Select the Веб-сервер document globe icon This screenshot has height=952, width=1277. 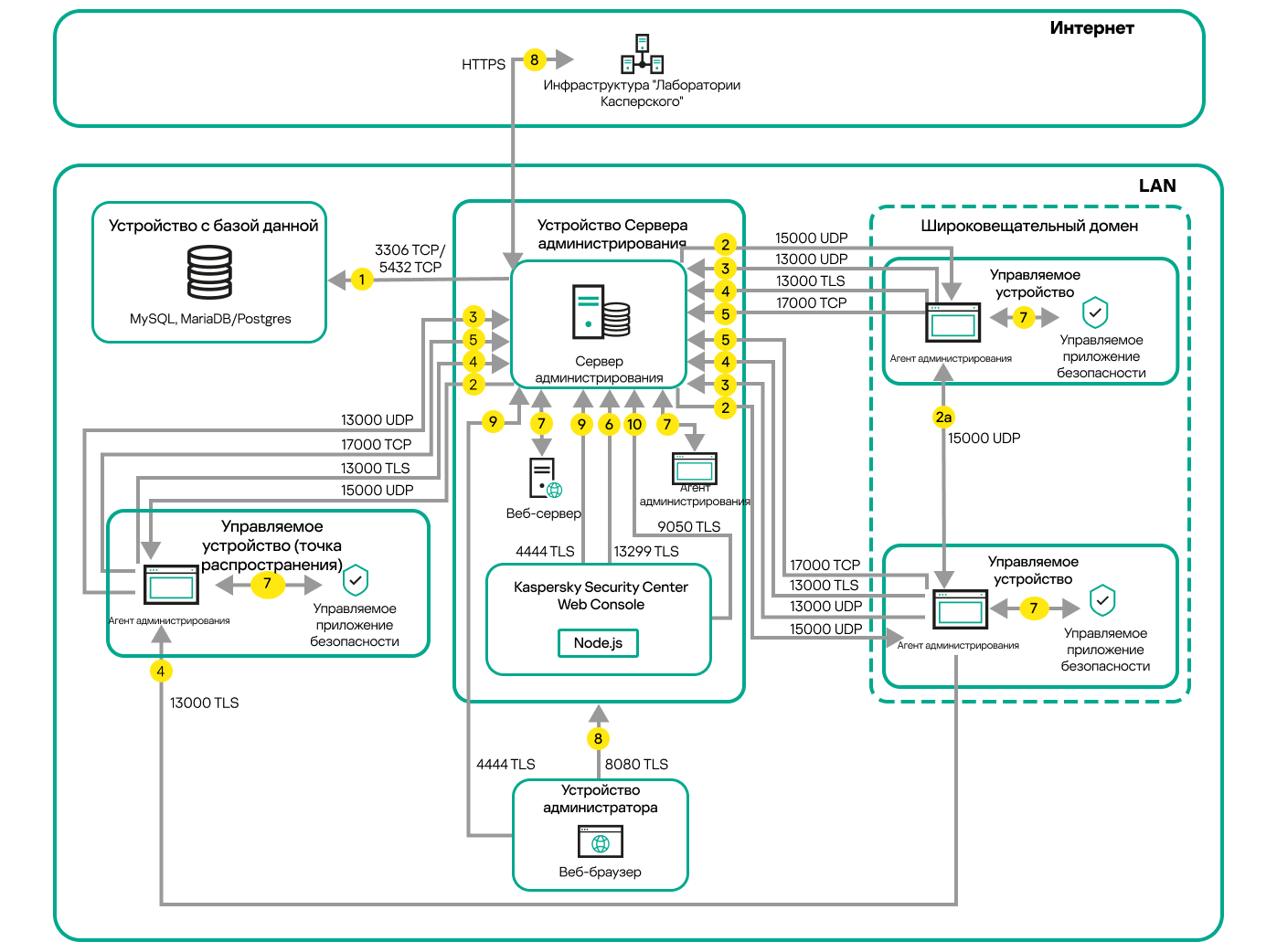point(546,478)
